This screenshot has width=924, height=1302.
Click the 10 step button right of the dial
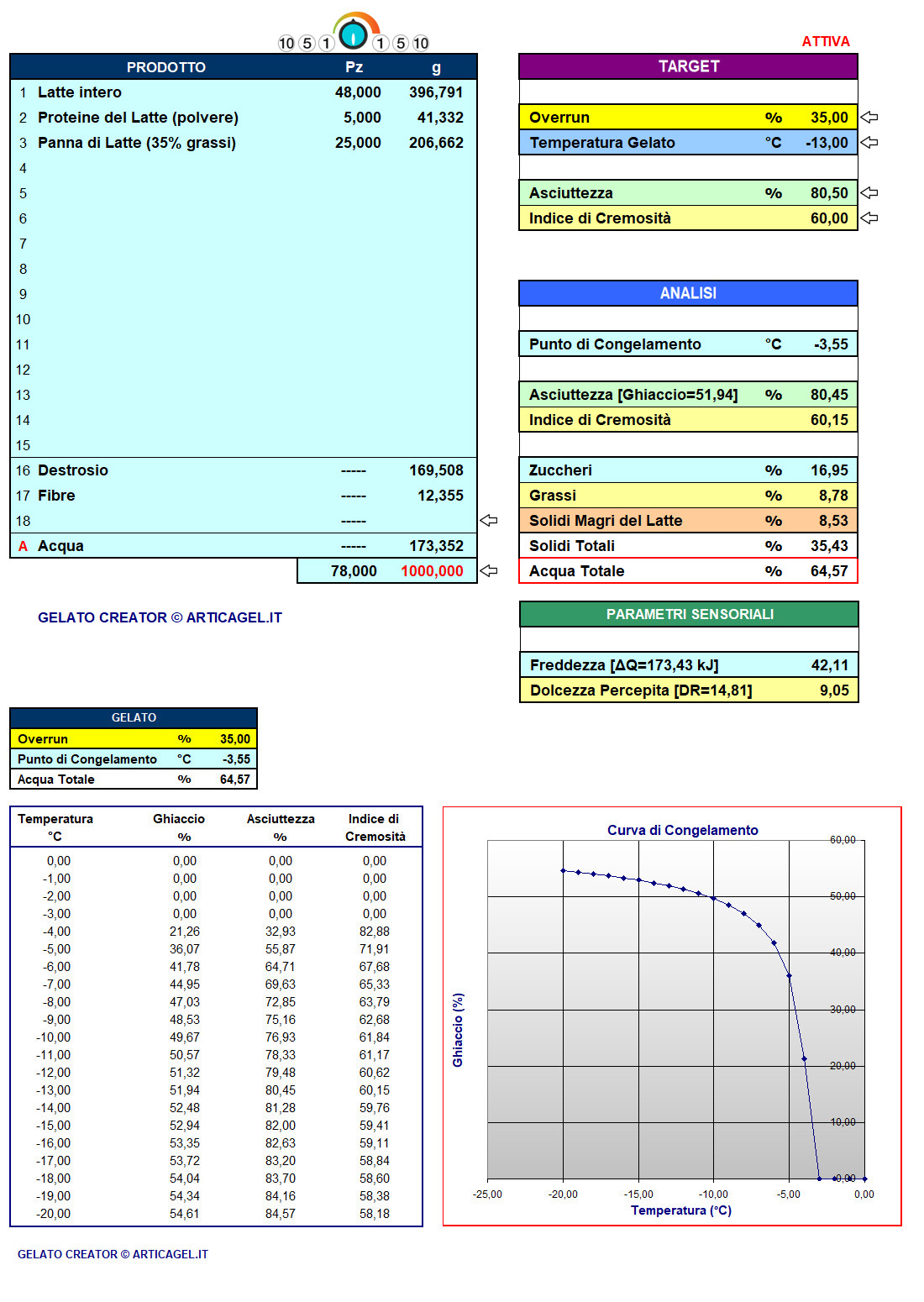coord(421,43)
